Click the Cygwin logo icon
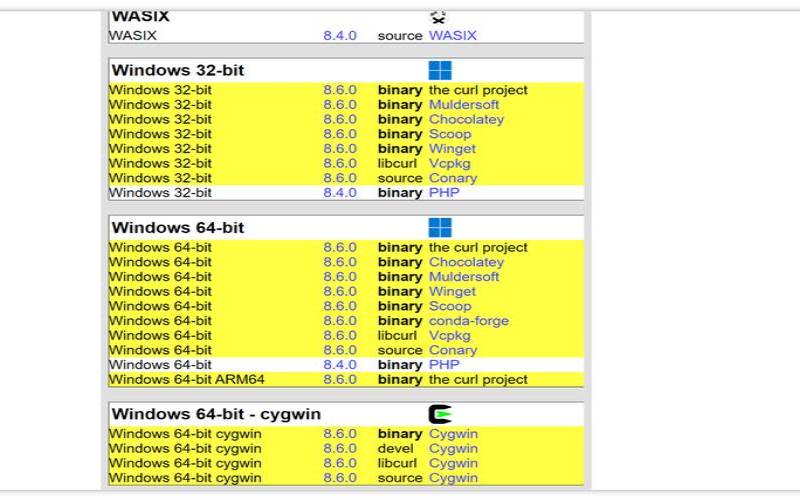The width and height of the screenshot is (800, 500). [440, 414]
